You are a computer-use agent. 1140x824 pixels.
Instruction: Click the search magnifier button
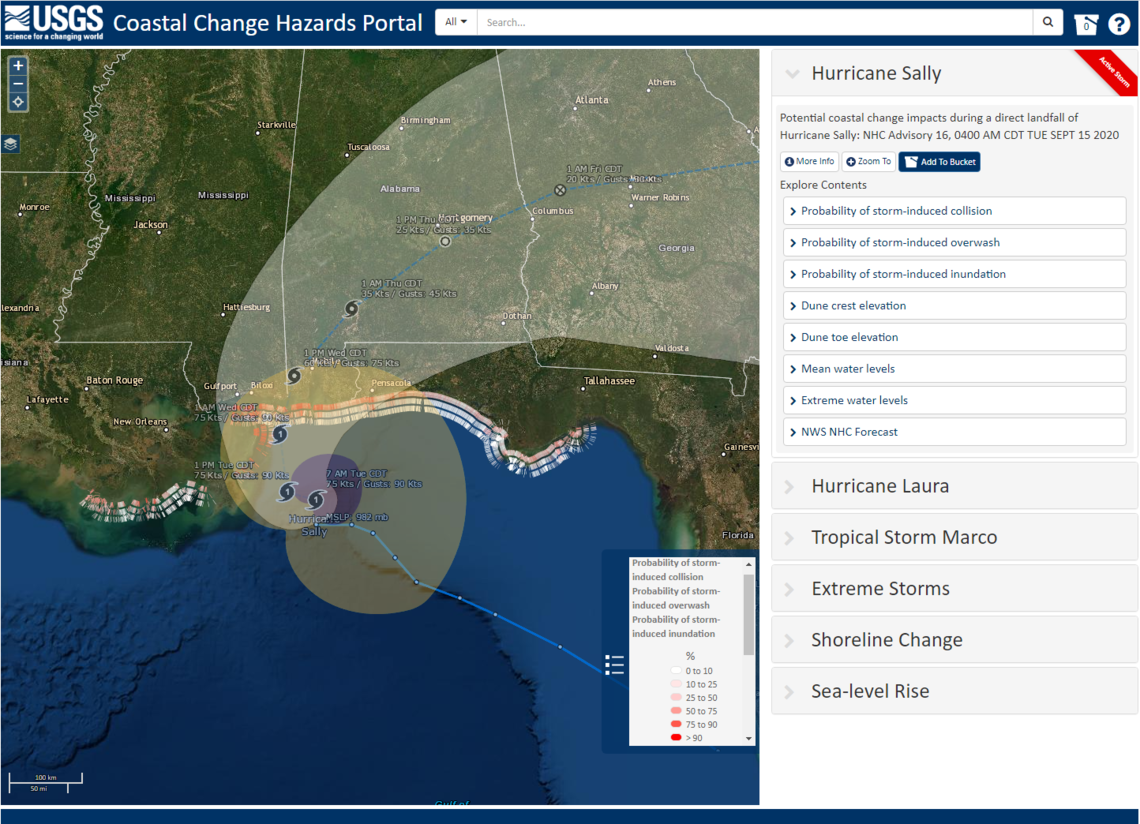point(1048,22)
